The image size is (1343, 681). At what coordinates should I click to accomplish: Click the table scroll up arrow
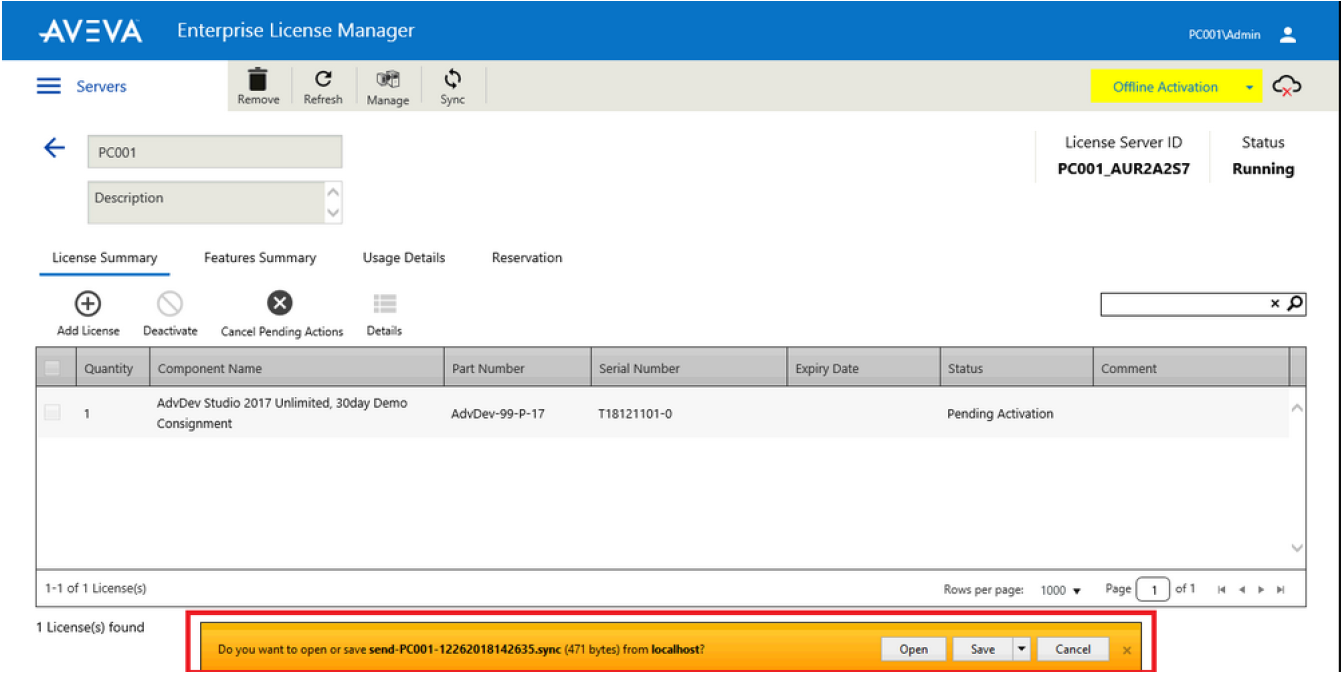pos(1297,408)
